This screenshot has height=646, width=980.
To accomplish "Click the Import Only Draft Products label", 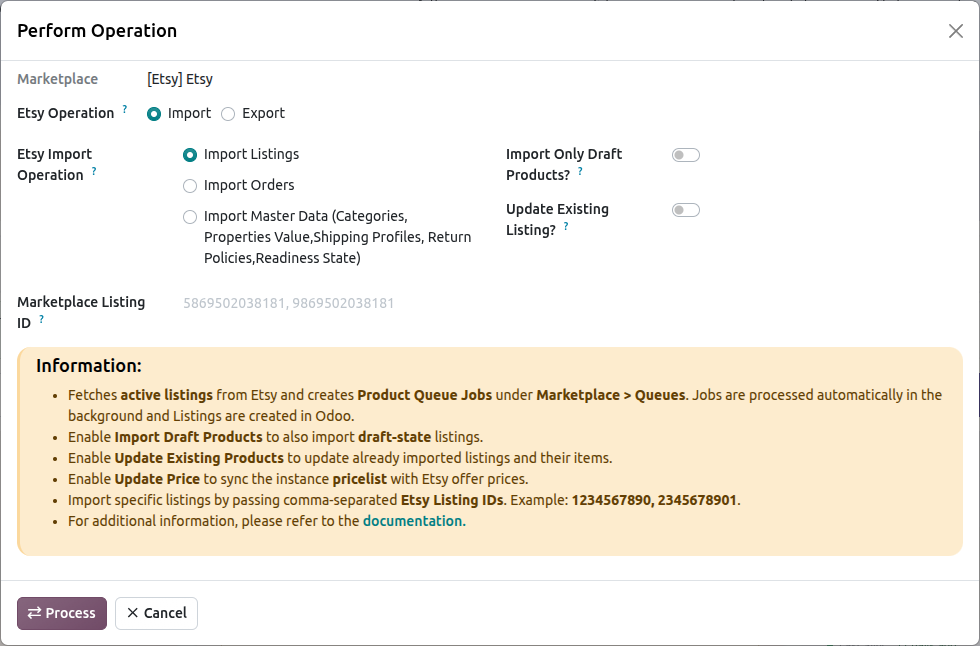I will 564,164.
